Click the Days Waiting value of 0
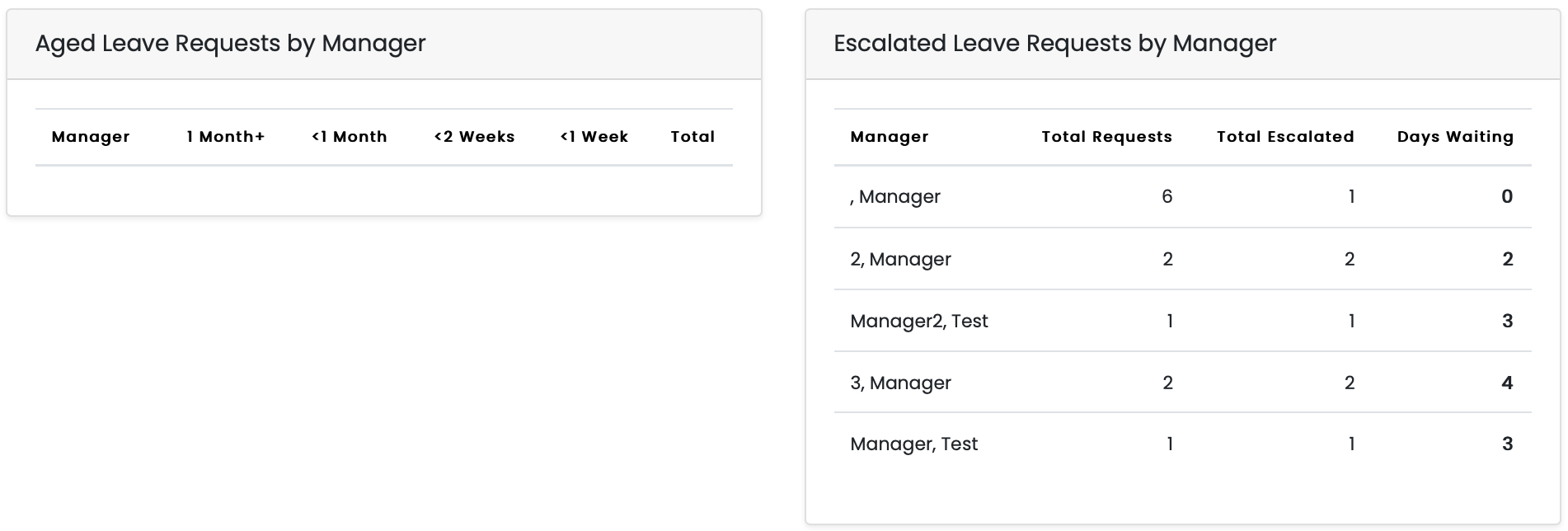1568x531 pixels. [1507, 197]
